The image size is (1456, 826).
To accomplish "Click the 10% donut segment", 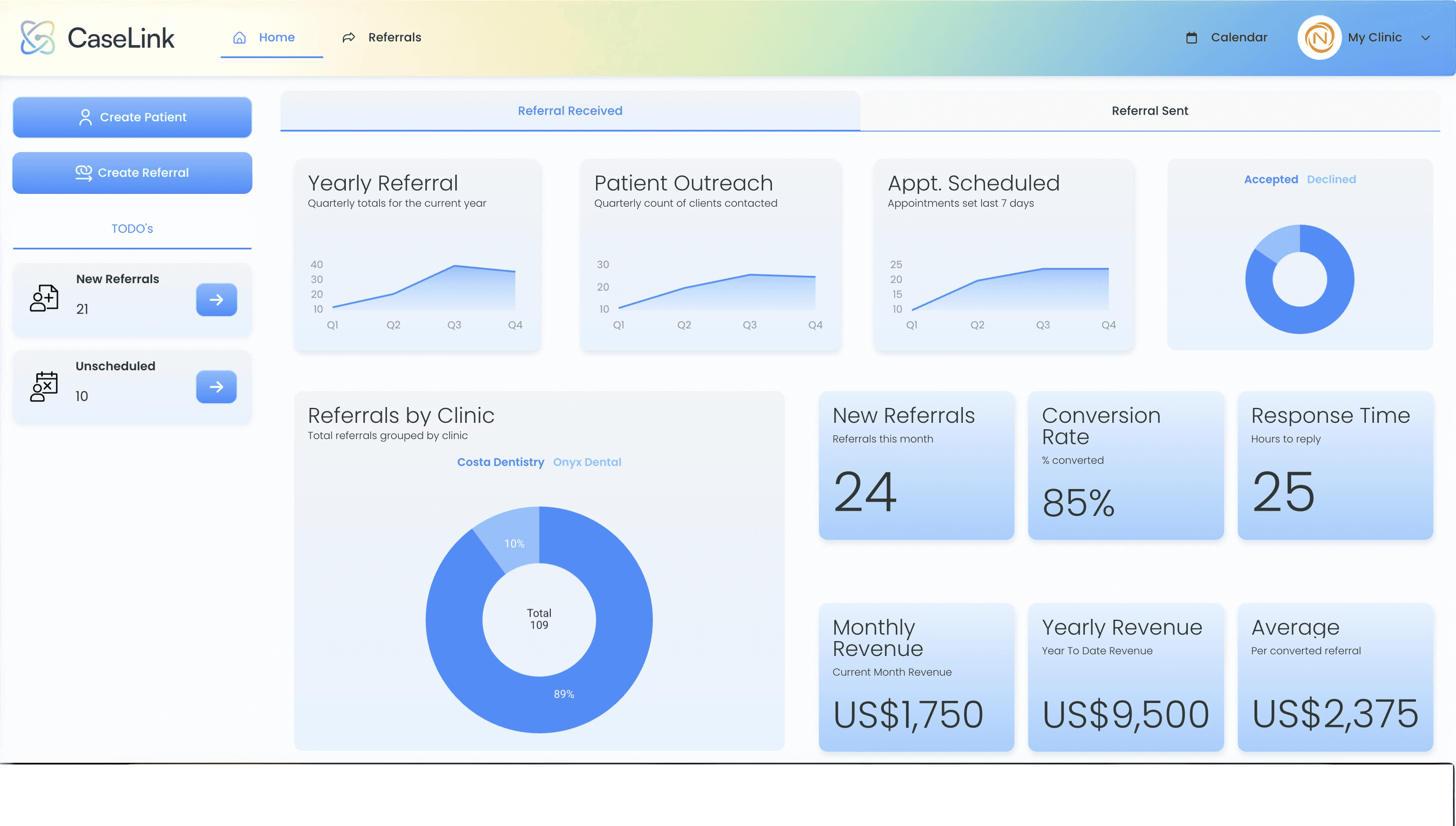I will coord(514,543).
